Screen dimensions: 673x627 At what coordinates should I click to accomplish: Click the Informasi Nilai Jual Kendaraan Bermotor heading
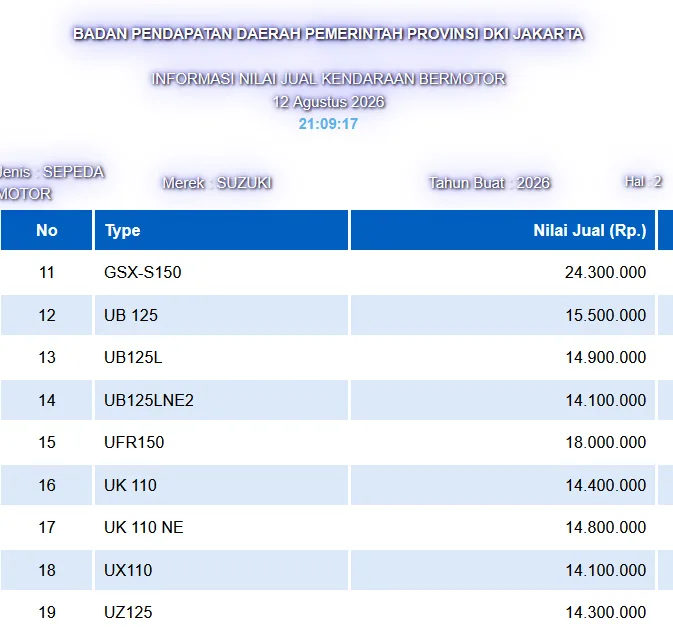[328, 79]
